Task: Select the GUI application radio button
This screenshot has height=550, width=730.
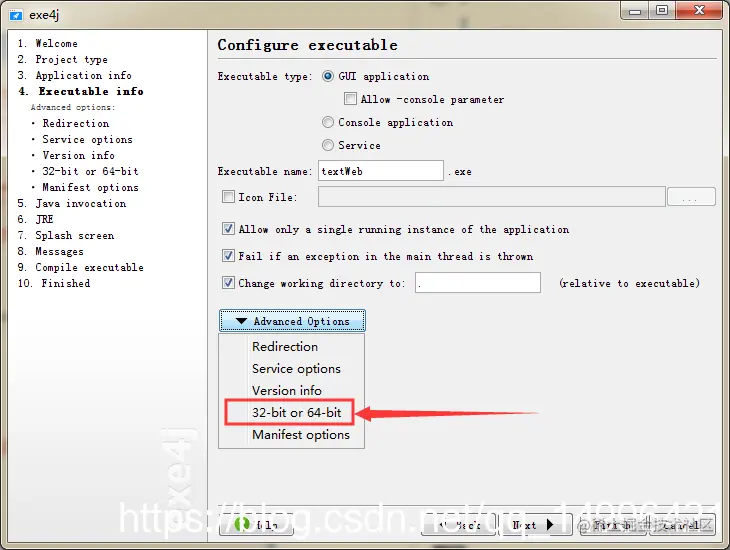Action: tap(328, 76)
